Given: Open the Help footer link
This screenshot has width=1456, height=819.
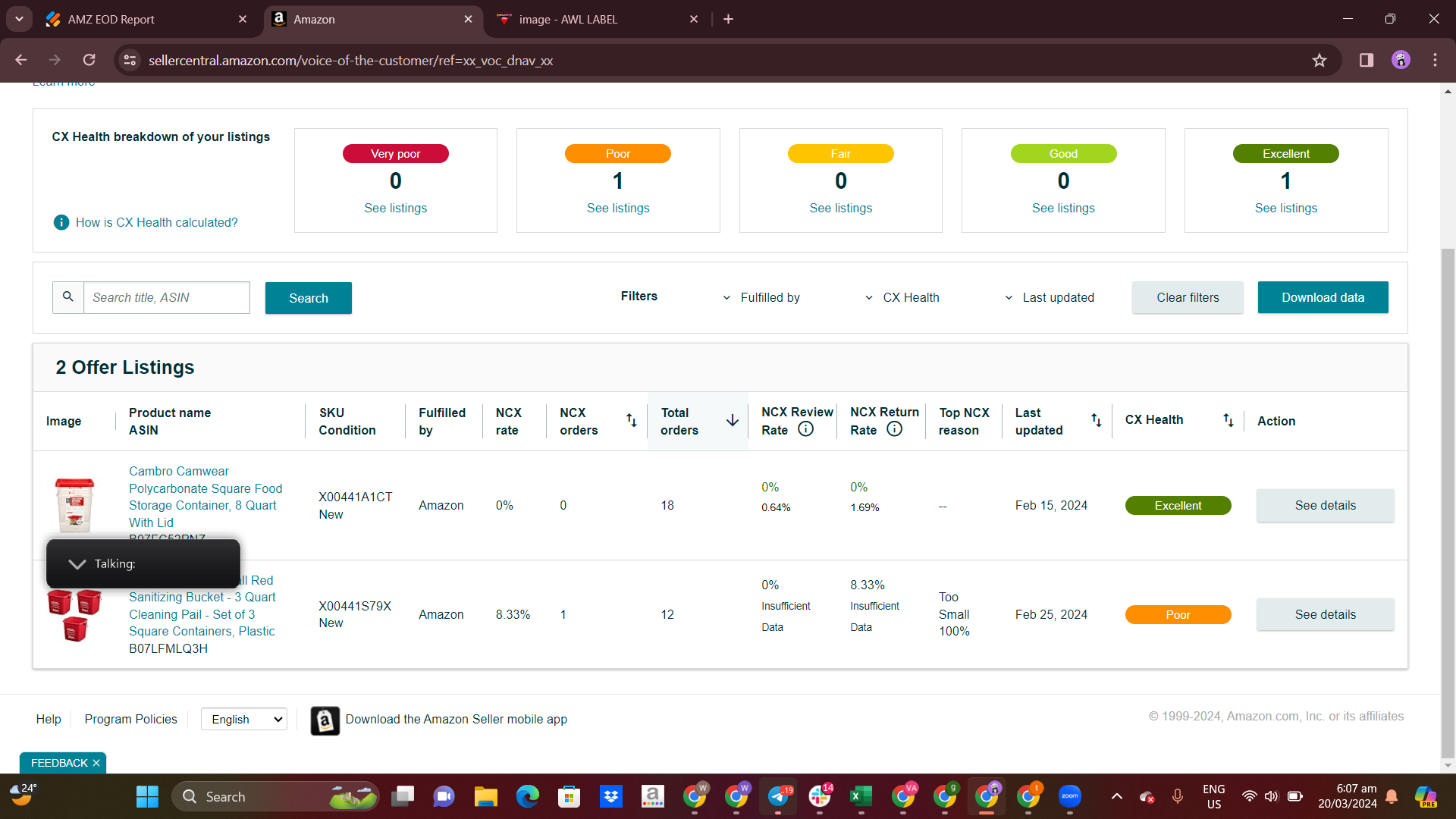Looking at the screenshot, I should (x=49, y=719).
